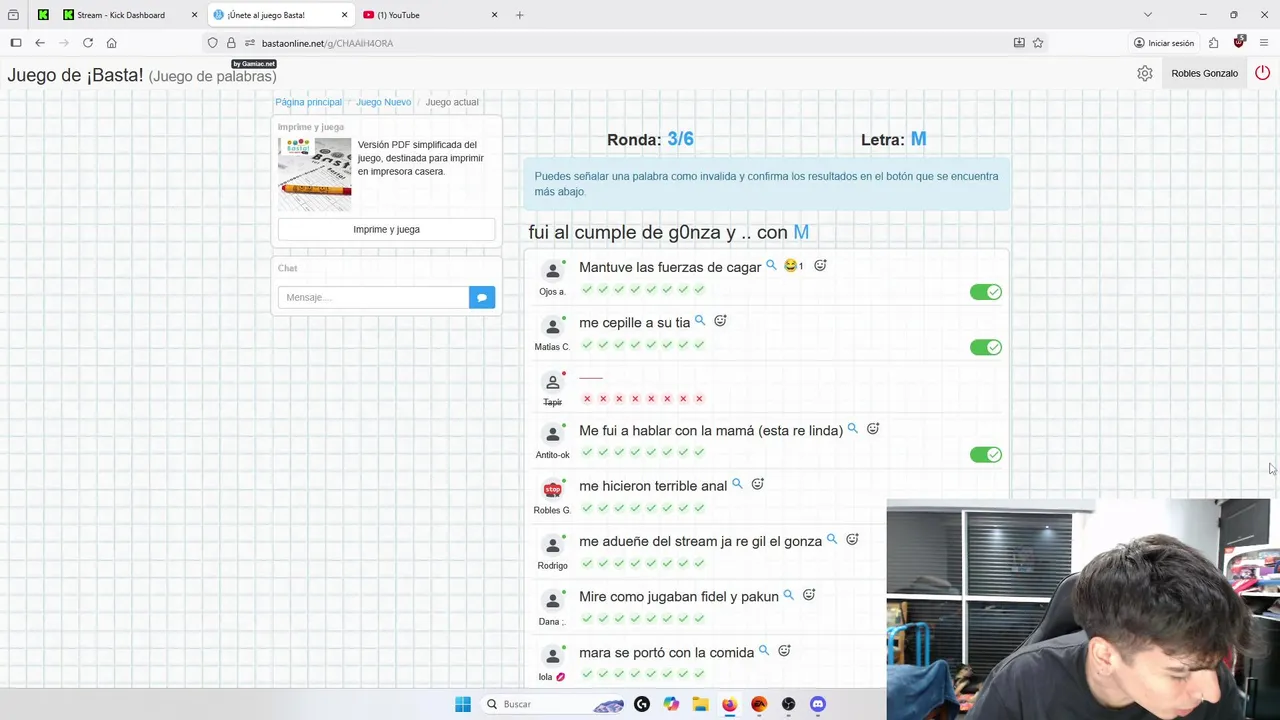Click the Windows taskbar Buscar search box
Screen dimensions: 1280x720
click(553, 704)
